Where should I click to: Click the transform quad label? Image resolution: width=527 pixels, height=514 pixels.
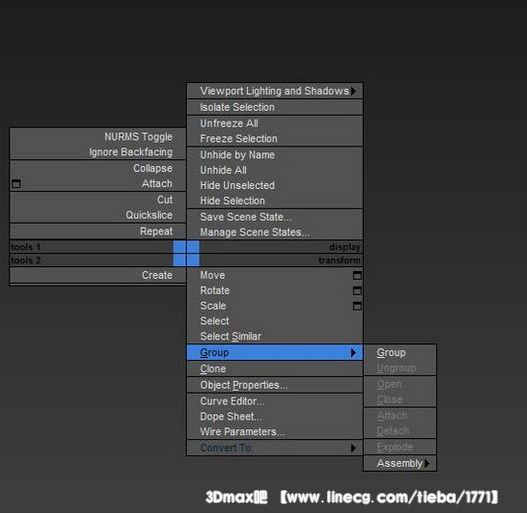tap(339, 261)
